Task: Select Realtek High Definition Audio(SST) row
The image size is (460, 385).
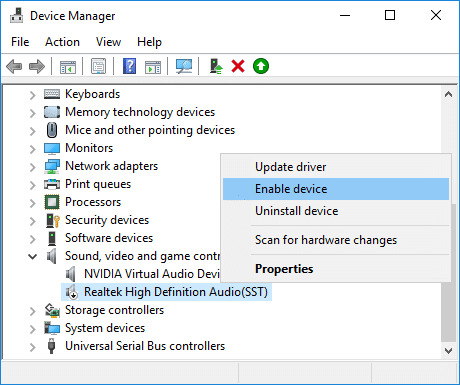Action: (167, 292)
